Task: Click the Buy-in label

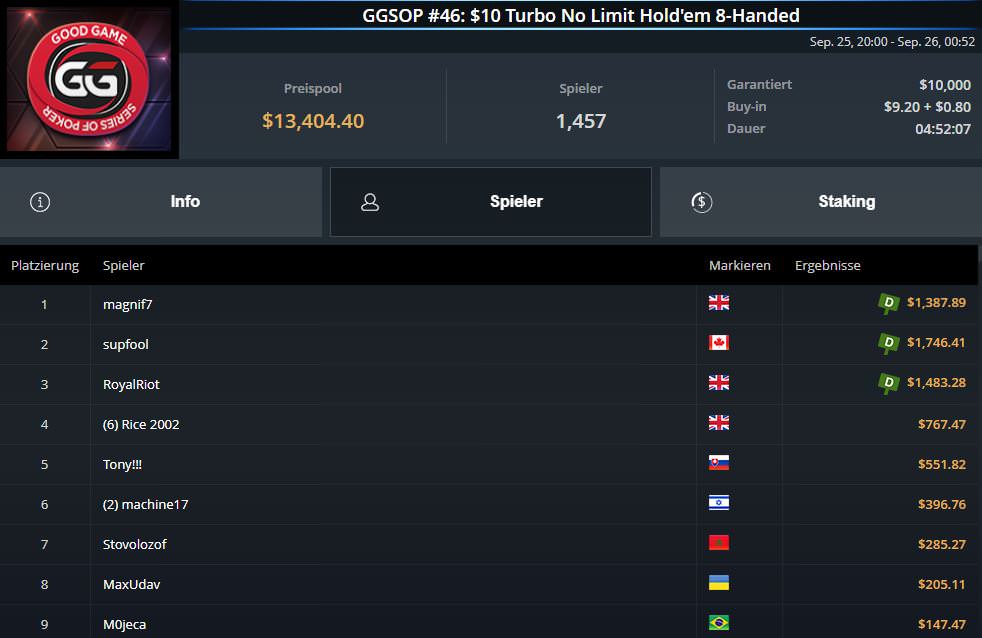Action: 747,106
